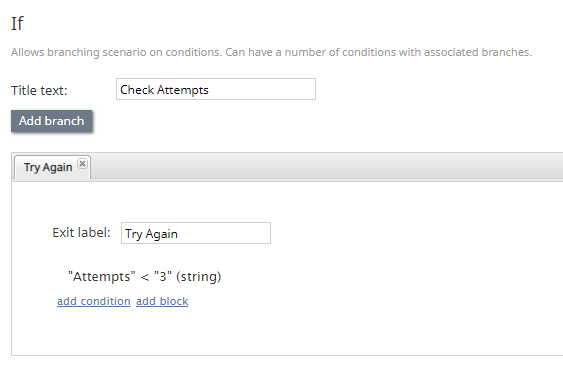Select the Try Again tab
The image size is (563, 389).
[48, 167]
